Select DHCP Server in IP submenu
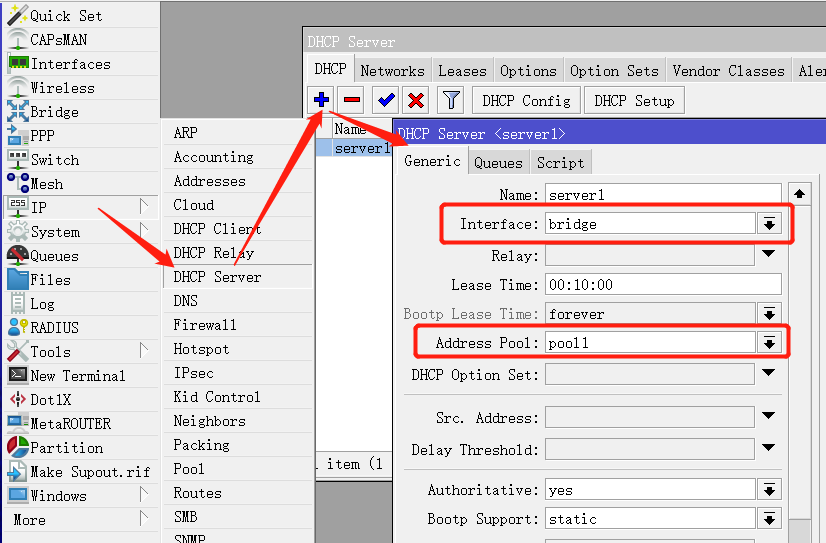 tap(217, 277)
